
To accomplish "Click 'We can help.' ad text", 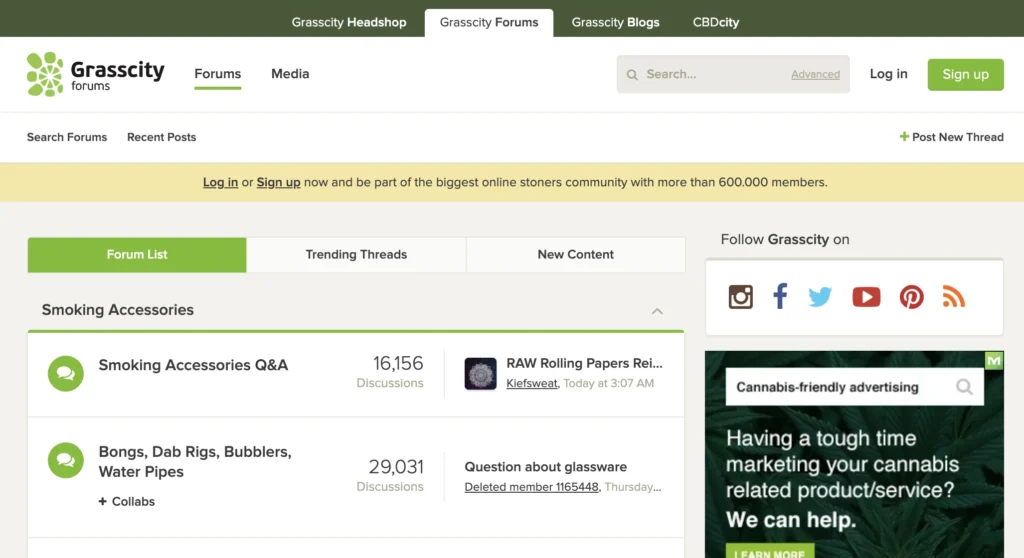I will (x=791, y=519).
